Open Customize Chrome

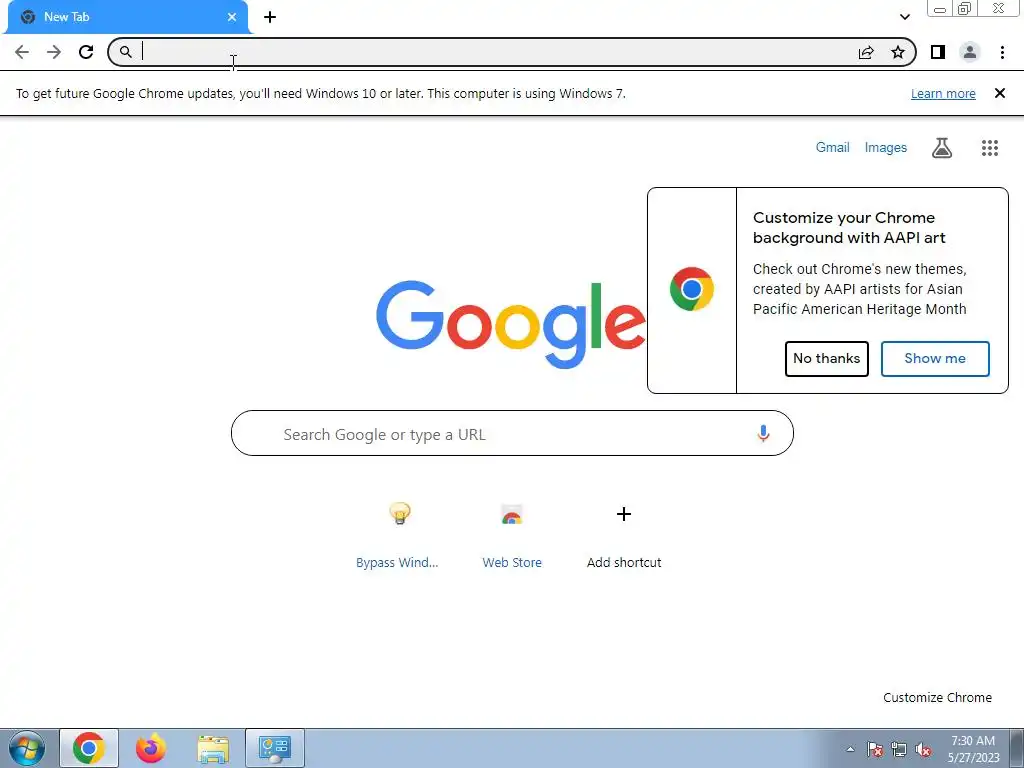click(937, 697)
